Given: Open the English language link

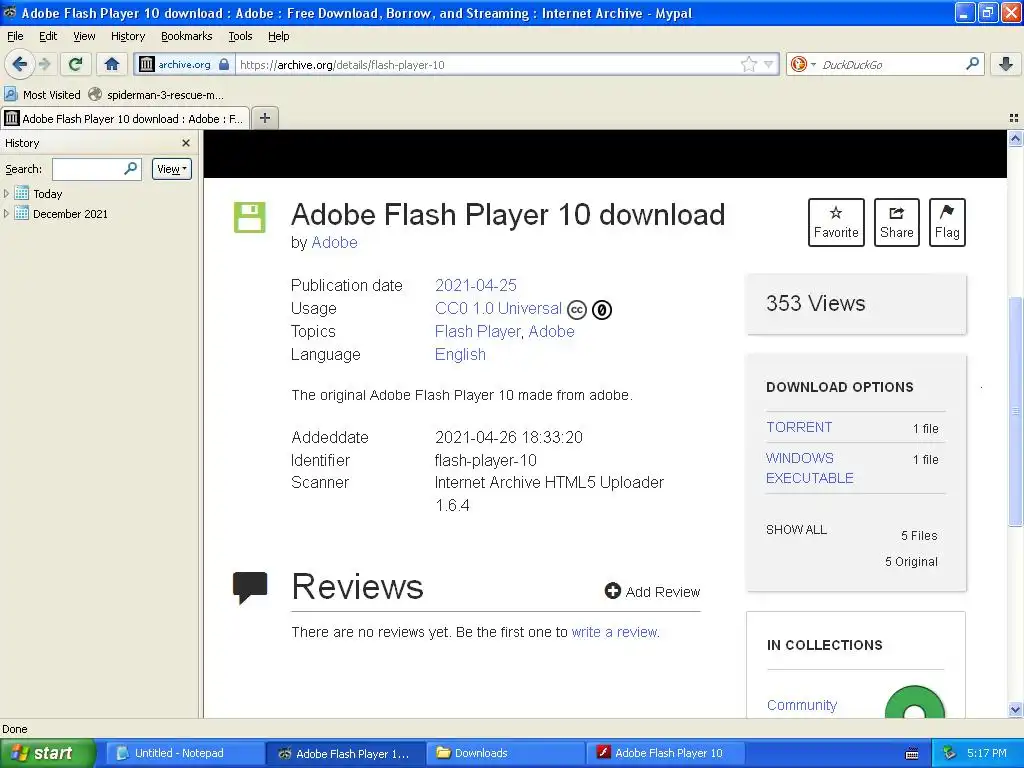Looking at the screenshot, I should pos(460,355).
